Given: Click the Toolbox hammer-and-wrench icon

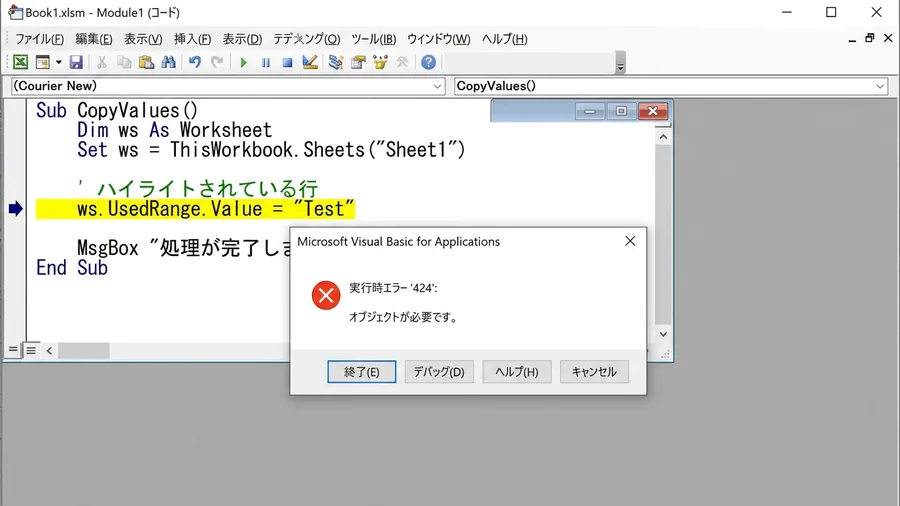Looking at the screenshot, I should click(402, 62).
